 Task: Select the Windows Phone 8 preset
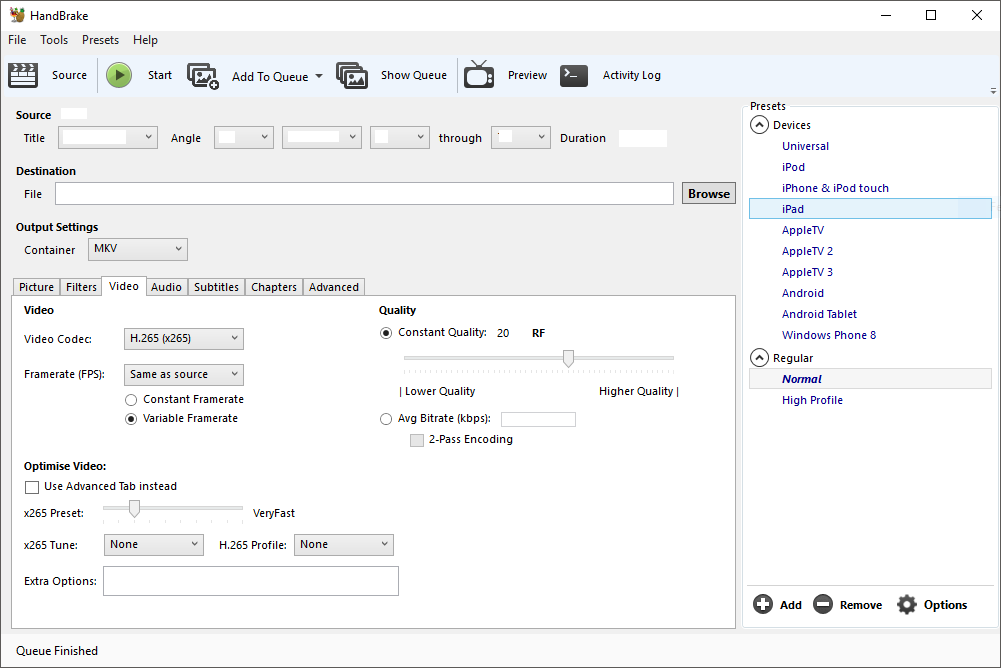coord(829,335)
